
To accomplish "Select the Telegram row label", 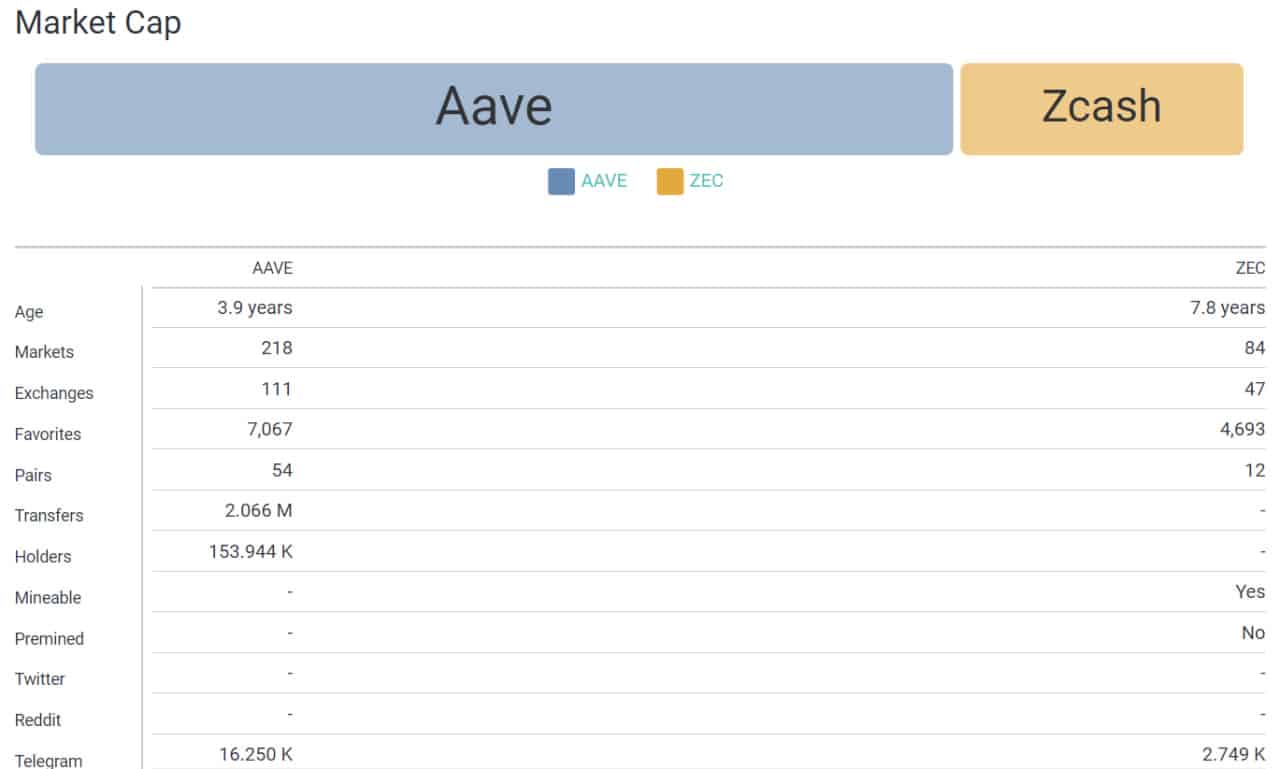I will pos(48,760).
